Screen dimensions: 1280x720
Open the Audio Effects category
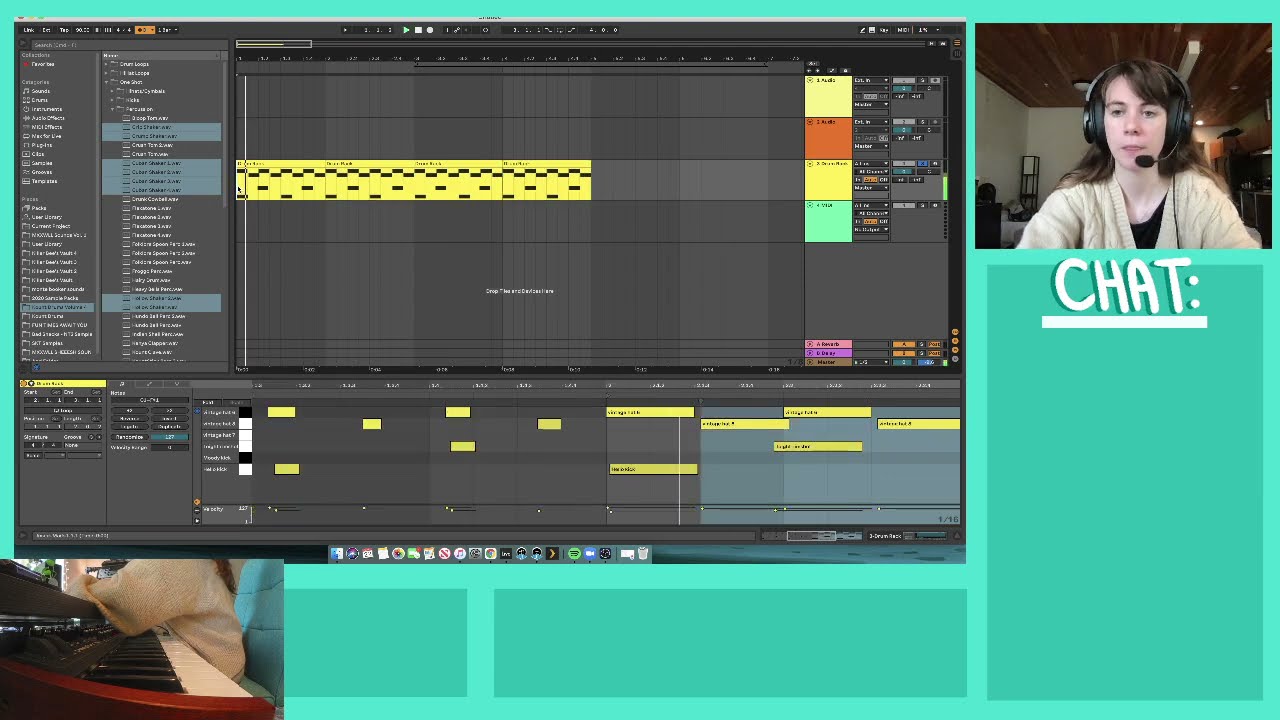[48, 118]
